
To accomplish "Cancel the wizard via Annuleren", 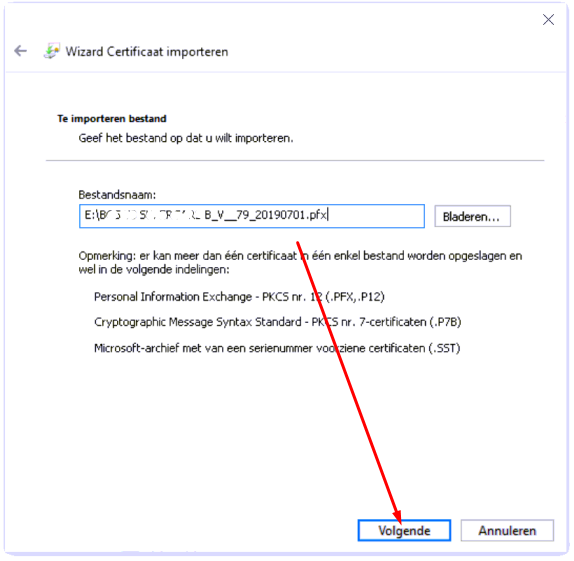I will click(507, 531).
